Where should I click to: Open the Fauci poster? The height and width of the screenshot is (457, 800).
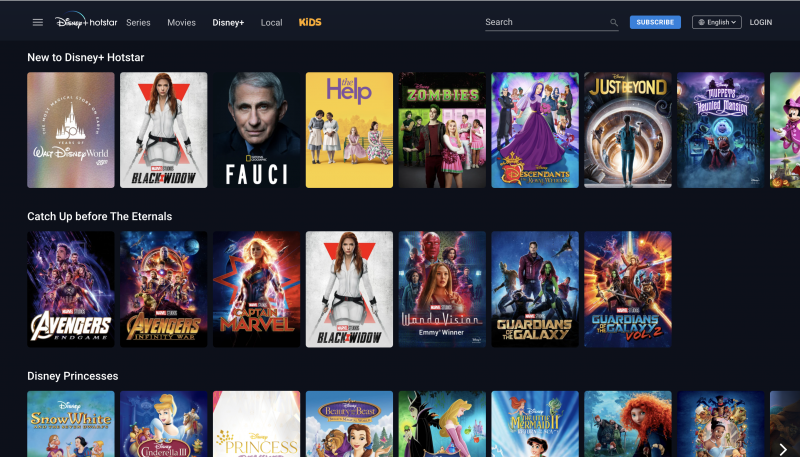coord(257,130)
